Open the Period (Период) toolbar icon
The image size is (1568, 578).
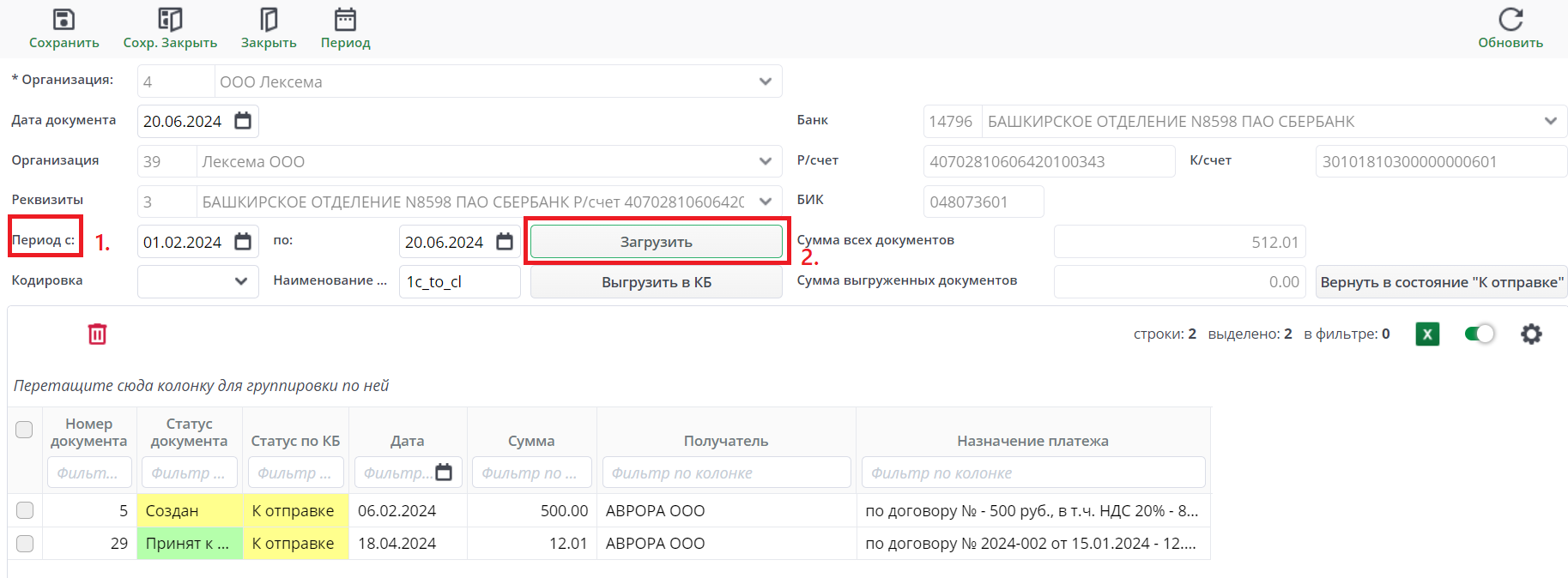[345, 20]
